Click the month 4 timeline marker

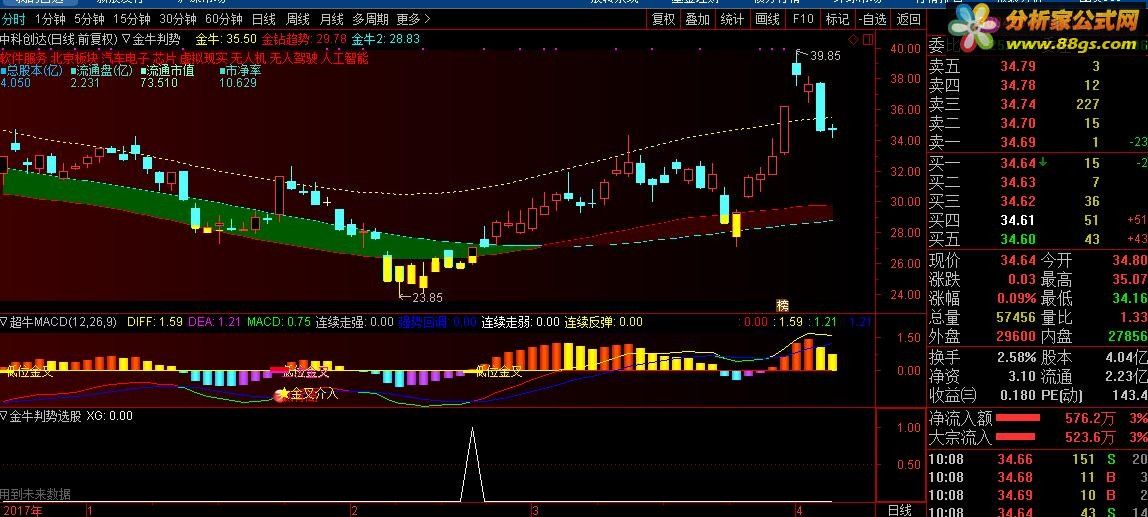pos(798,510)
